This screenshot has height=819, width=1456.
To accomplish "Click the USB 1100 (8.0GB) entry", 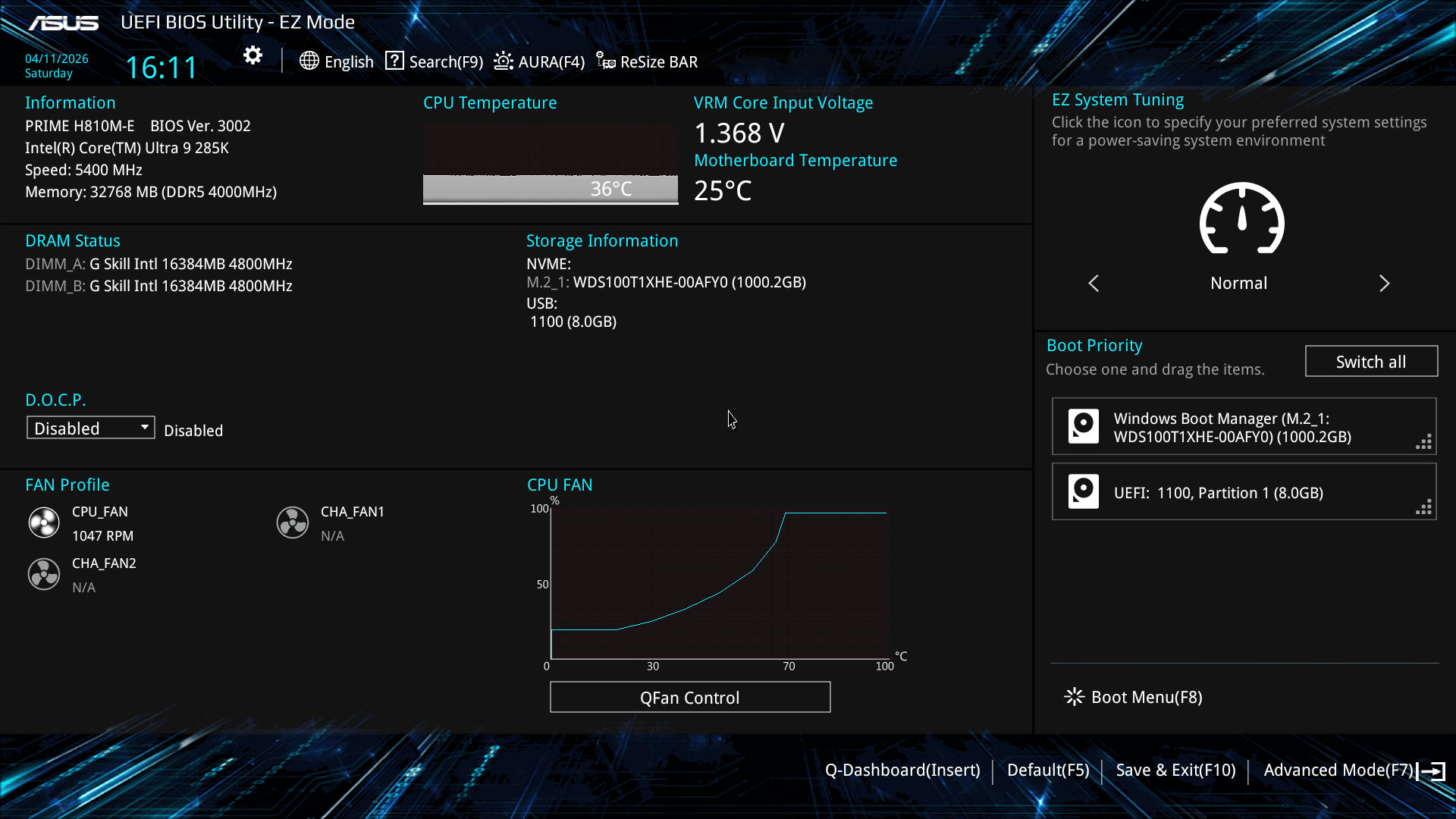I will (x=573, y=322).
